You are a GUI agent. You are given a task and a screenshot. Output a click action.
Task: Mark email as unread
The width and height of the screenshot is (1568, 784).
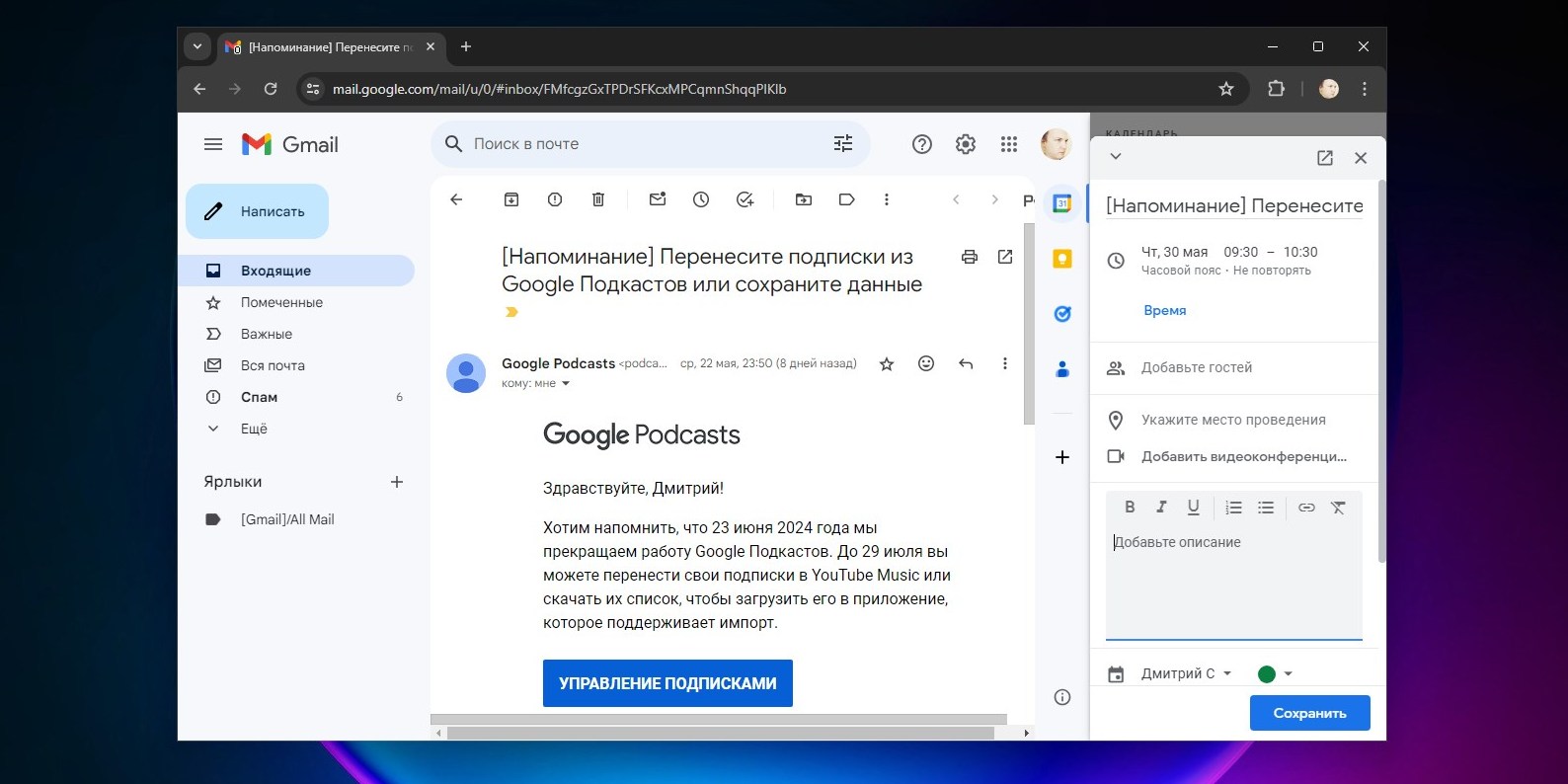coord(658,199)
